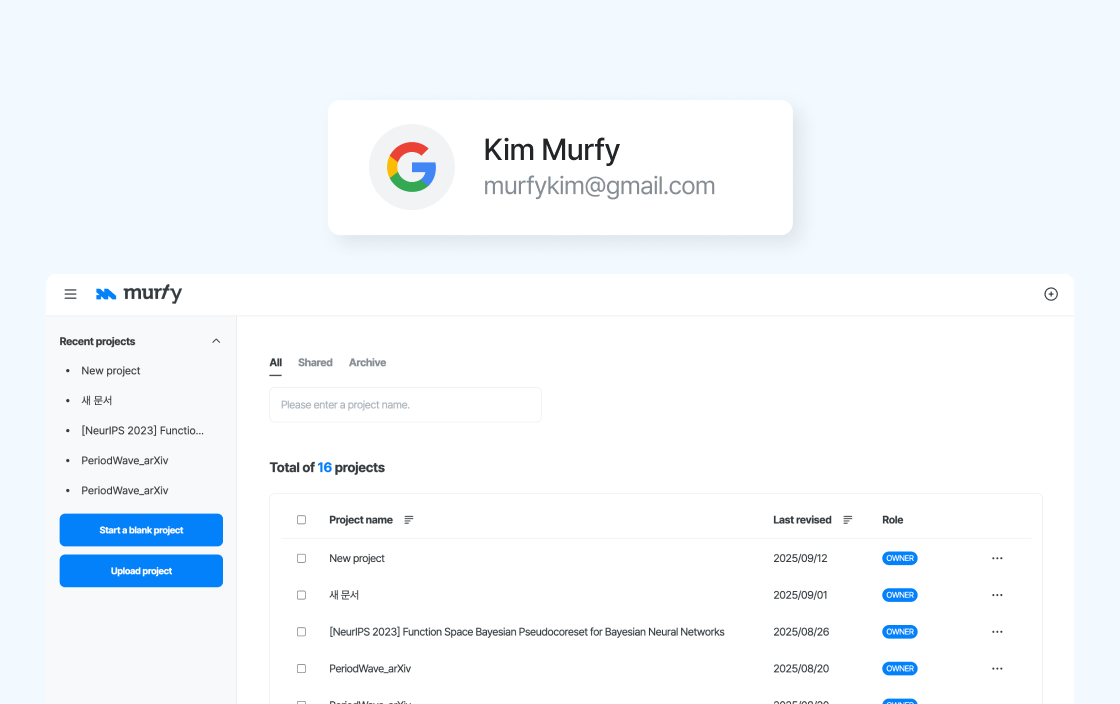Screen dimensions: 1120x704
Task: Open PeriodWave_arXiv project in the table
Action: (370, 668)
